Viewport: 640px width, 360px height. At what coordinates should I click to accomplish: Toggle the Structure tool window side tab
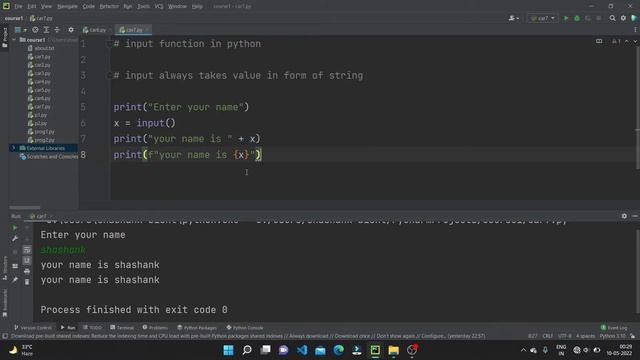4,268
